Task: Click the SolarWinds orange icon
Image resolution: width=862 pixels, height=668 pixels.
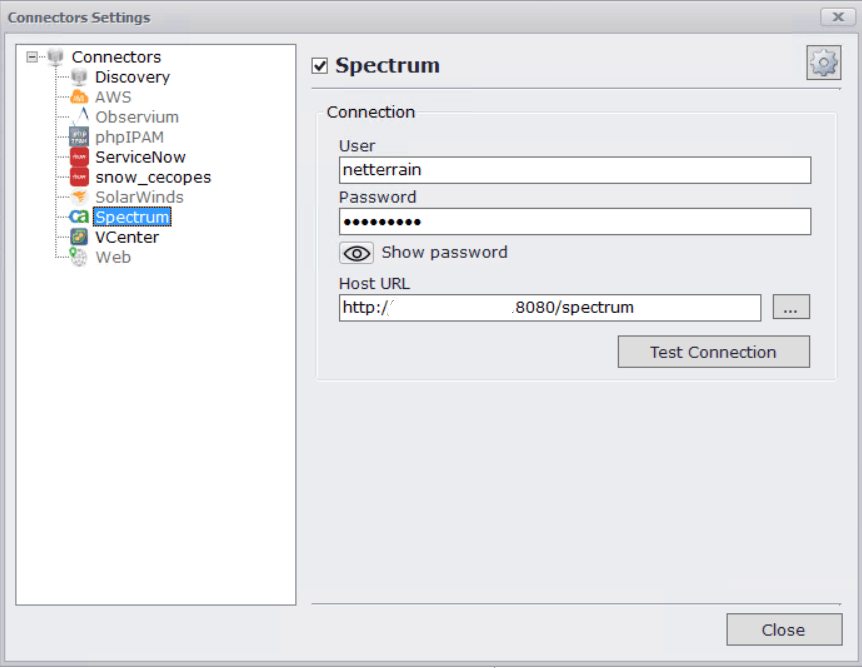Action: coord(79,197)
